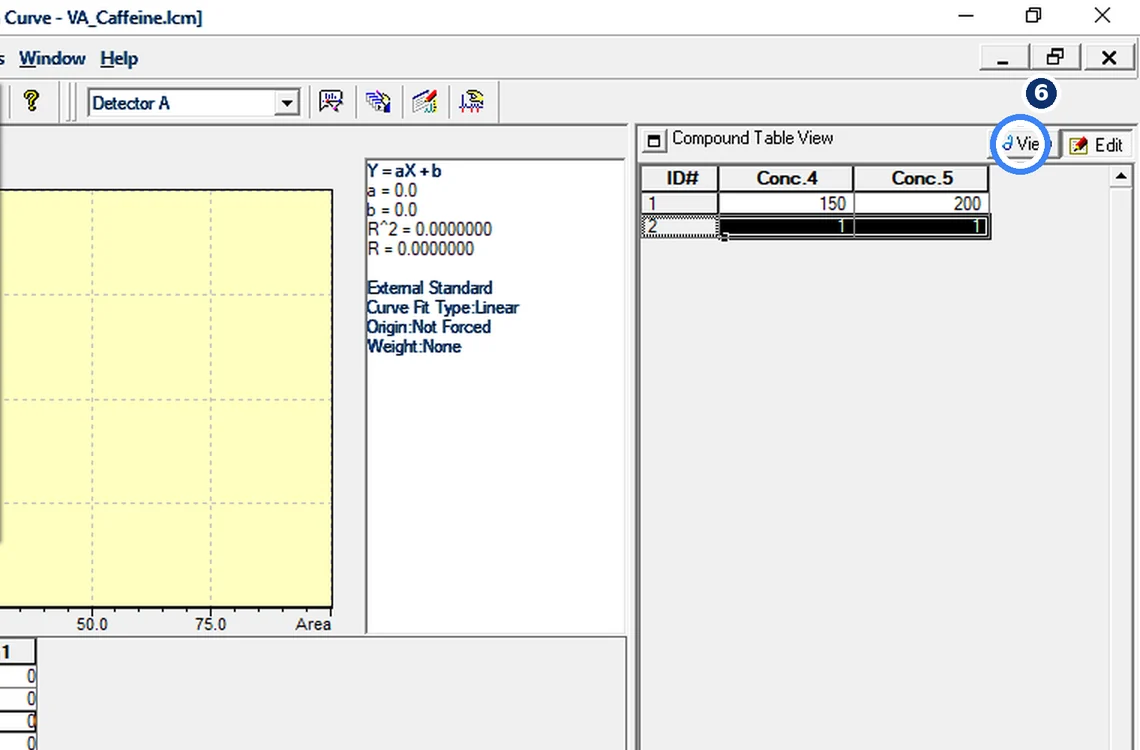Image resolution: width=1140 pixels, height=750 pixels.
Task: Click the Edit button in Compound Table
Action: [1096, 145]
